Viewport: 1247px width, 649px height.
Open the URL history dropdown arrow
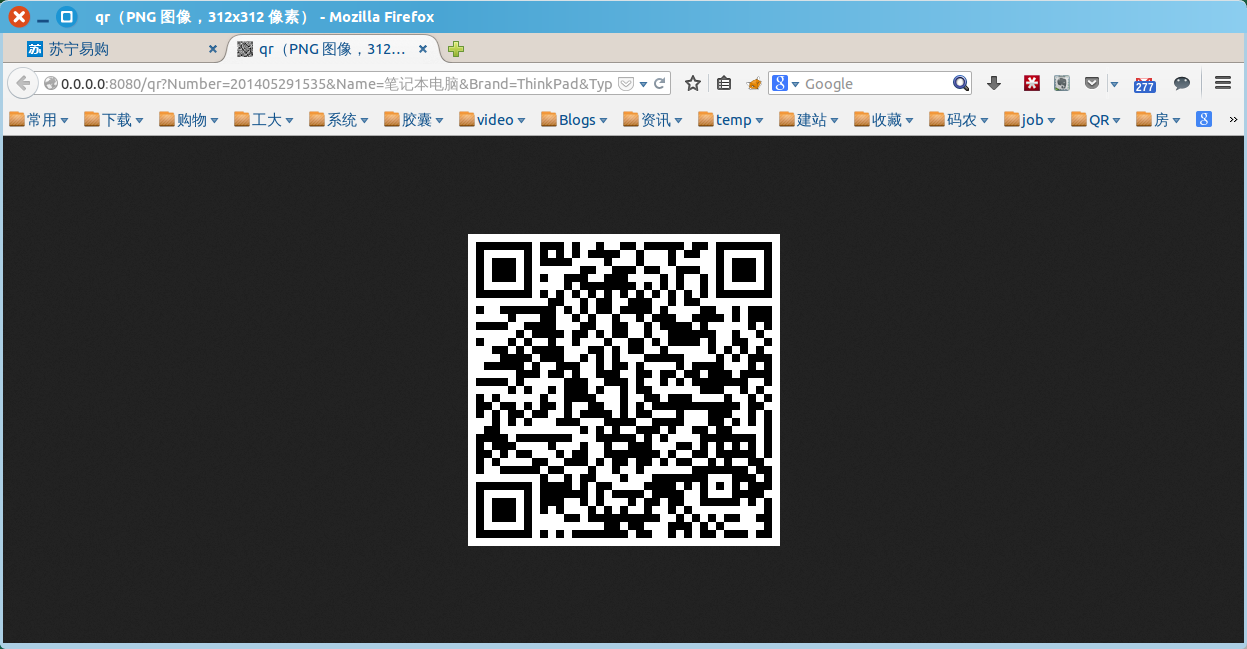[643, 84]
